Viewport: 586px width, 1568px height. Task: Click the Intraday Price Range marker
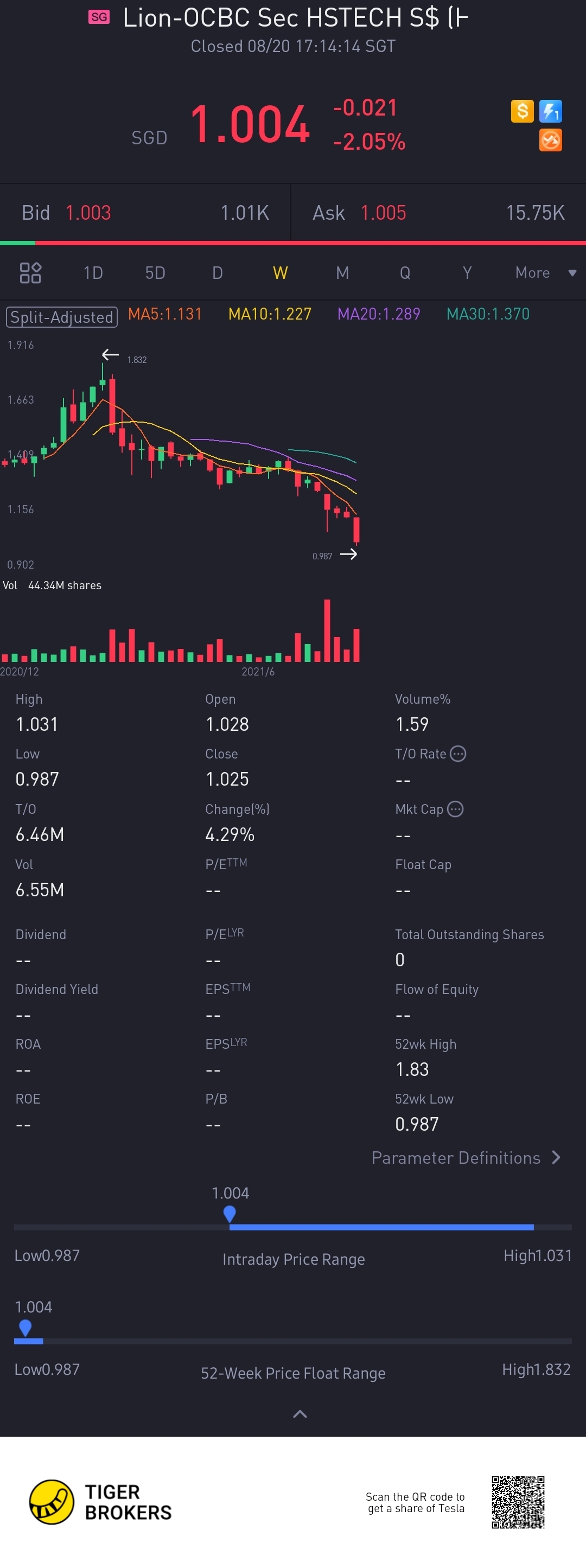[x=230, y=1213]
